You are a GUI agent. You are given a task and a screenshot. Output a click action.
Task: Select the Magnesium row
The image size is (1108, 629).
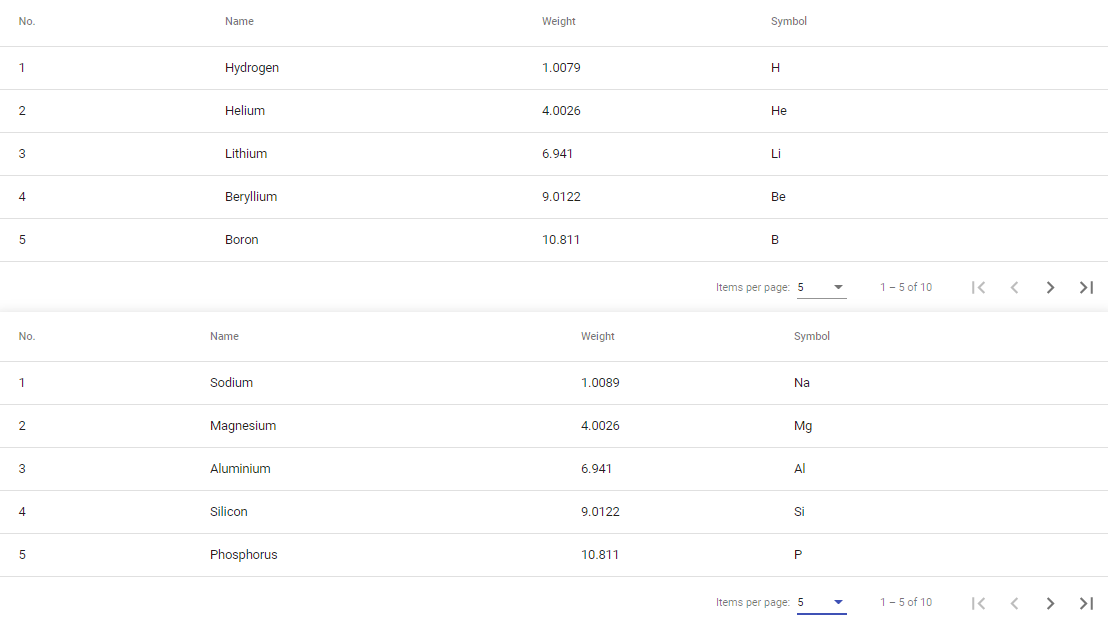(554, 425)
